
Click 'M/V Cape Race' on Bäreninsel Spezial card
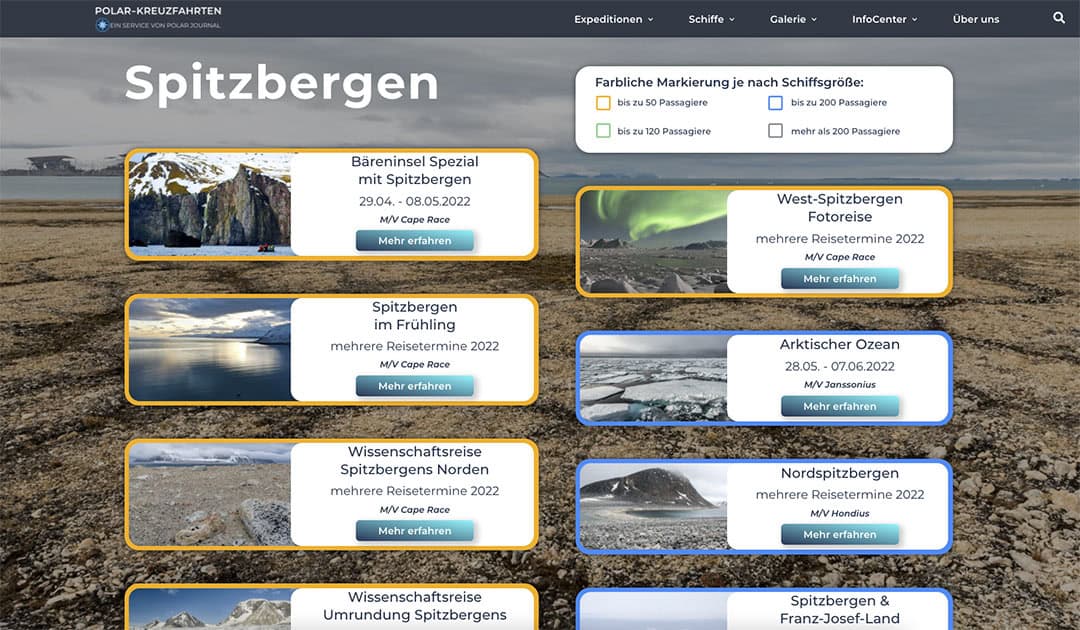pyautogui.click(x=415, y=220)
